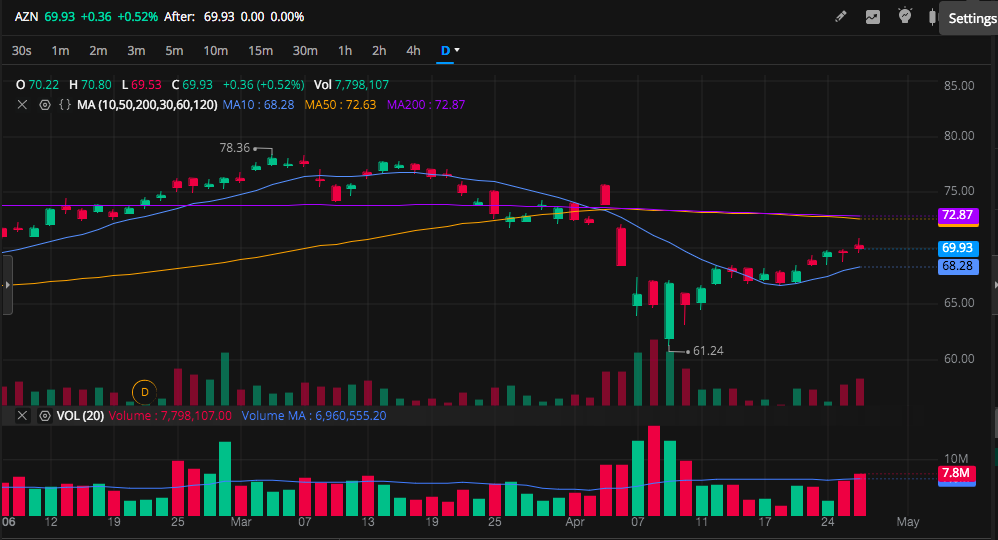Click the red 7.8M volume axis tag
Screen dimensions: 998x540
(x=956, y=473)
